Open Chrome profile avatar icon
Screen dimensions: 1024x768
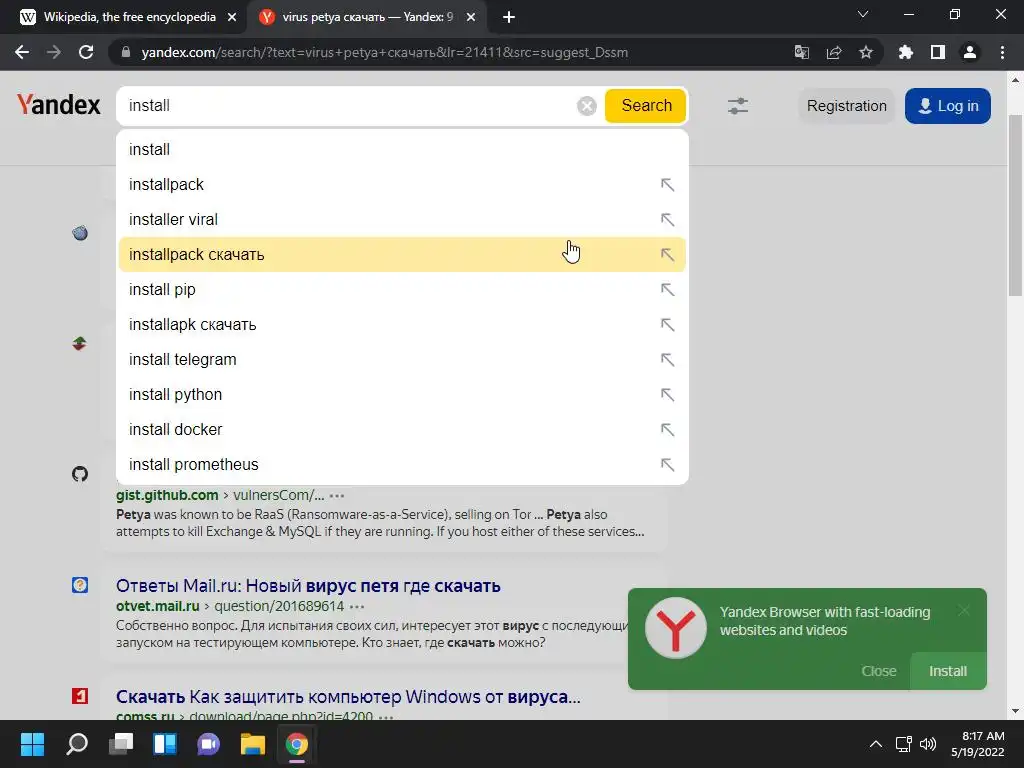tap(970, 52)
